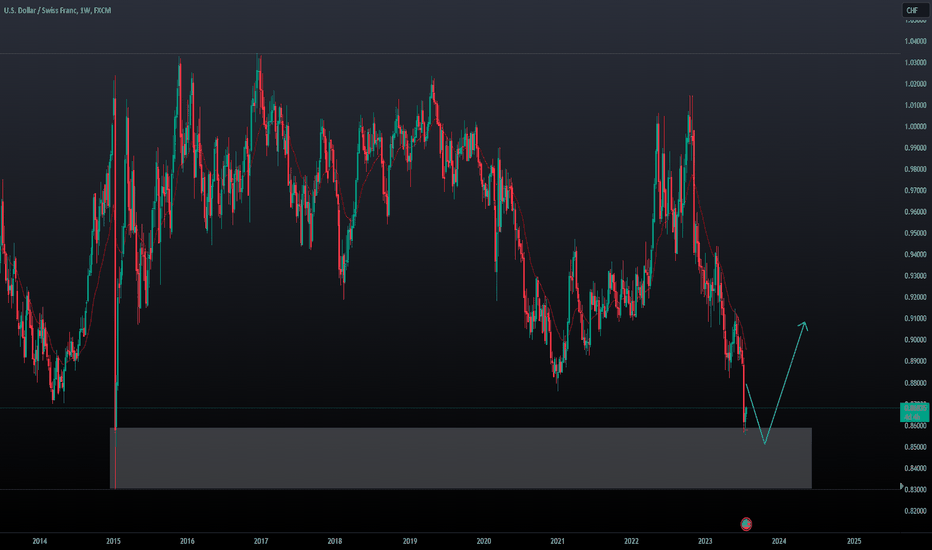
Task: Click the 2024 label on the time axis
Action: (779, 541)
